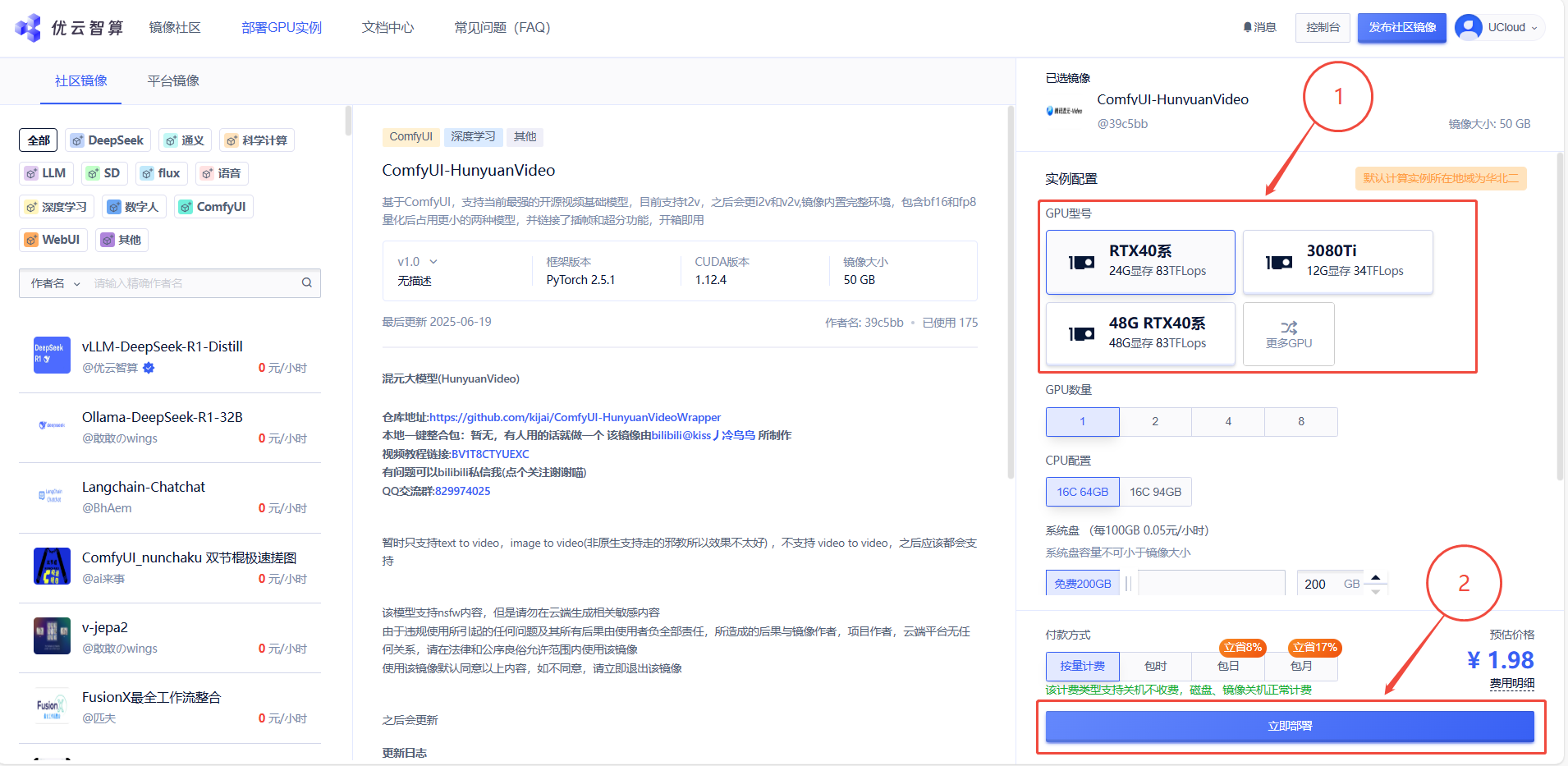Choose the 16C 94GB CPU configuration
The height and width of the screenshot is (766, 1568).
pyautogui.click(x=1155, y=492)
